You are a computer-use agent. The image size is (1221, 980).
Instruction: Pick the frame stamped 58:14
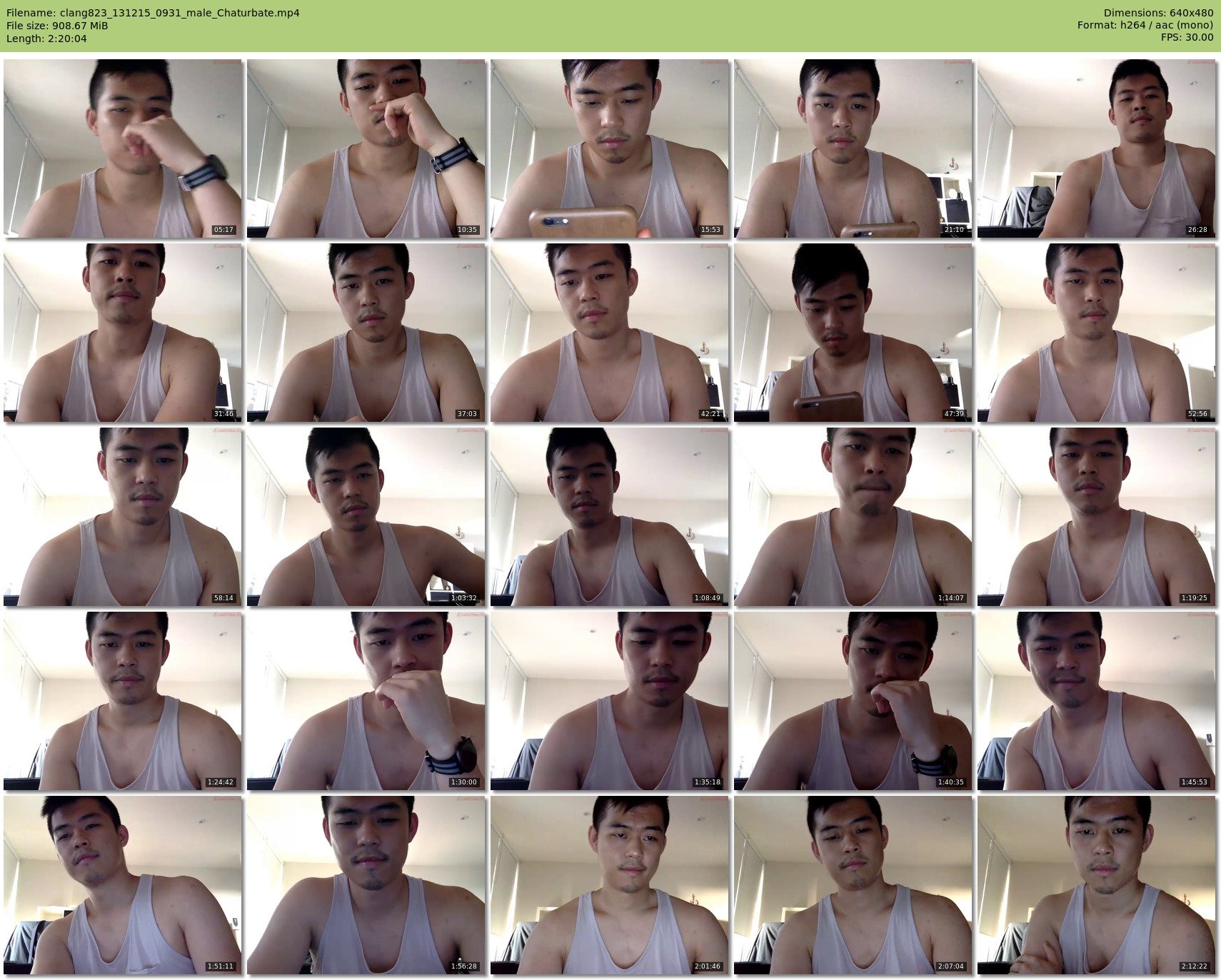pyautogui.click(x=122, y=517)
